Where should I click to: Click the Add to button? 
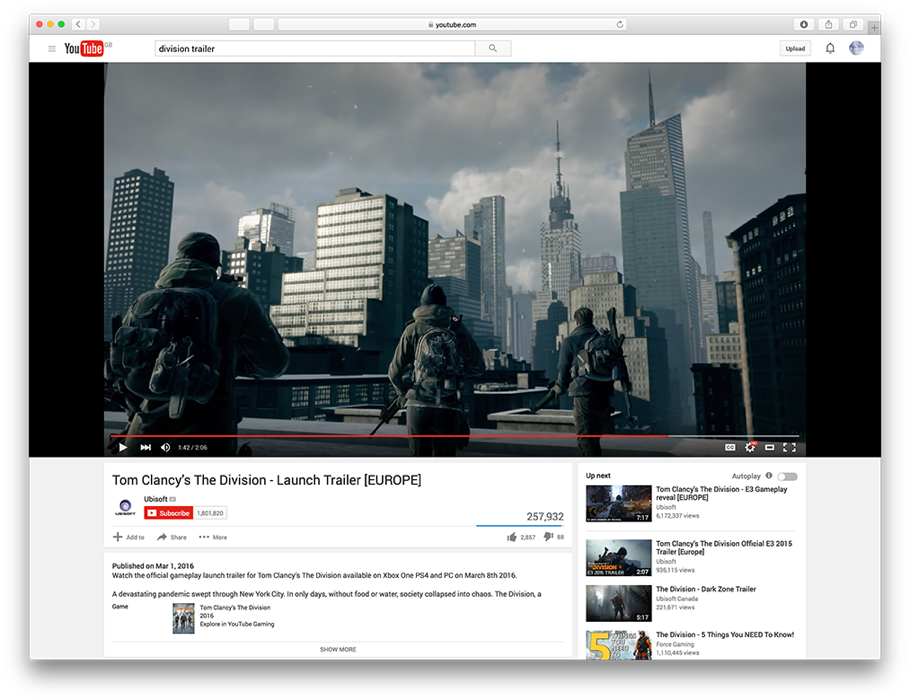click(128, 537)
